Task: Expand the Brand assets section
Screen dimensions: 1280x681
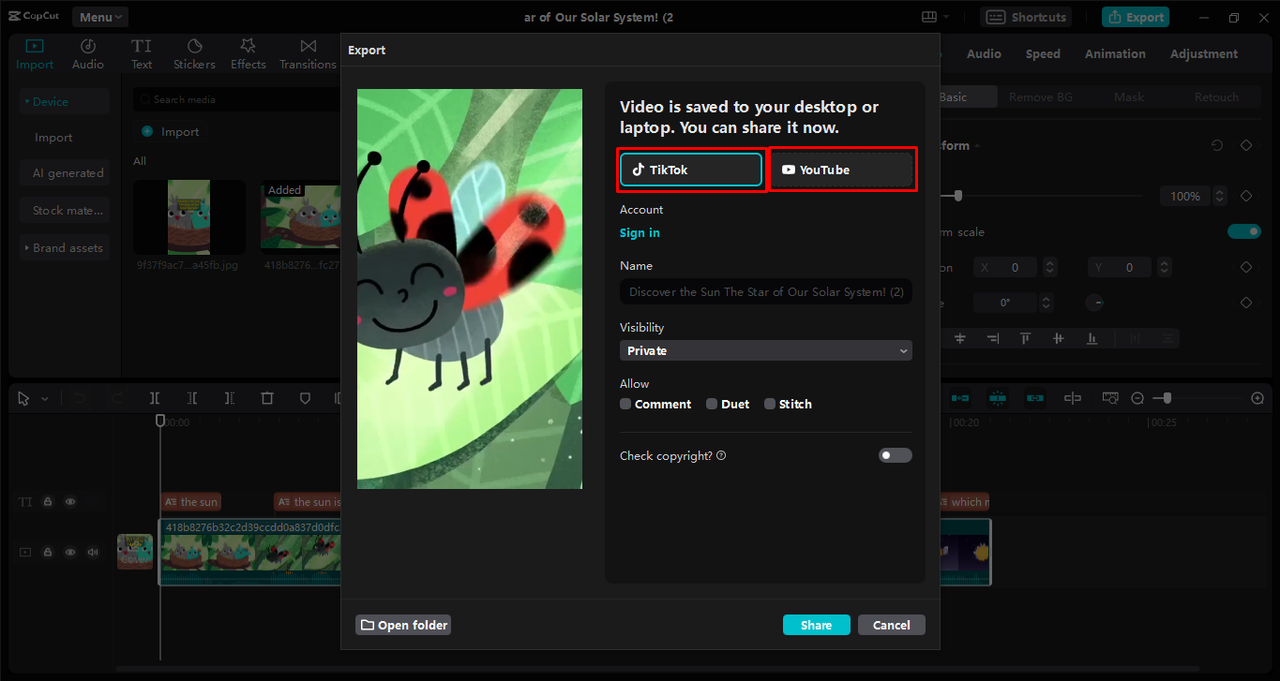Action: tap(65, 248)
